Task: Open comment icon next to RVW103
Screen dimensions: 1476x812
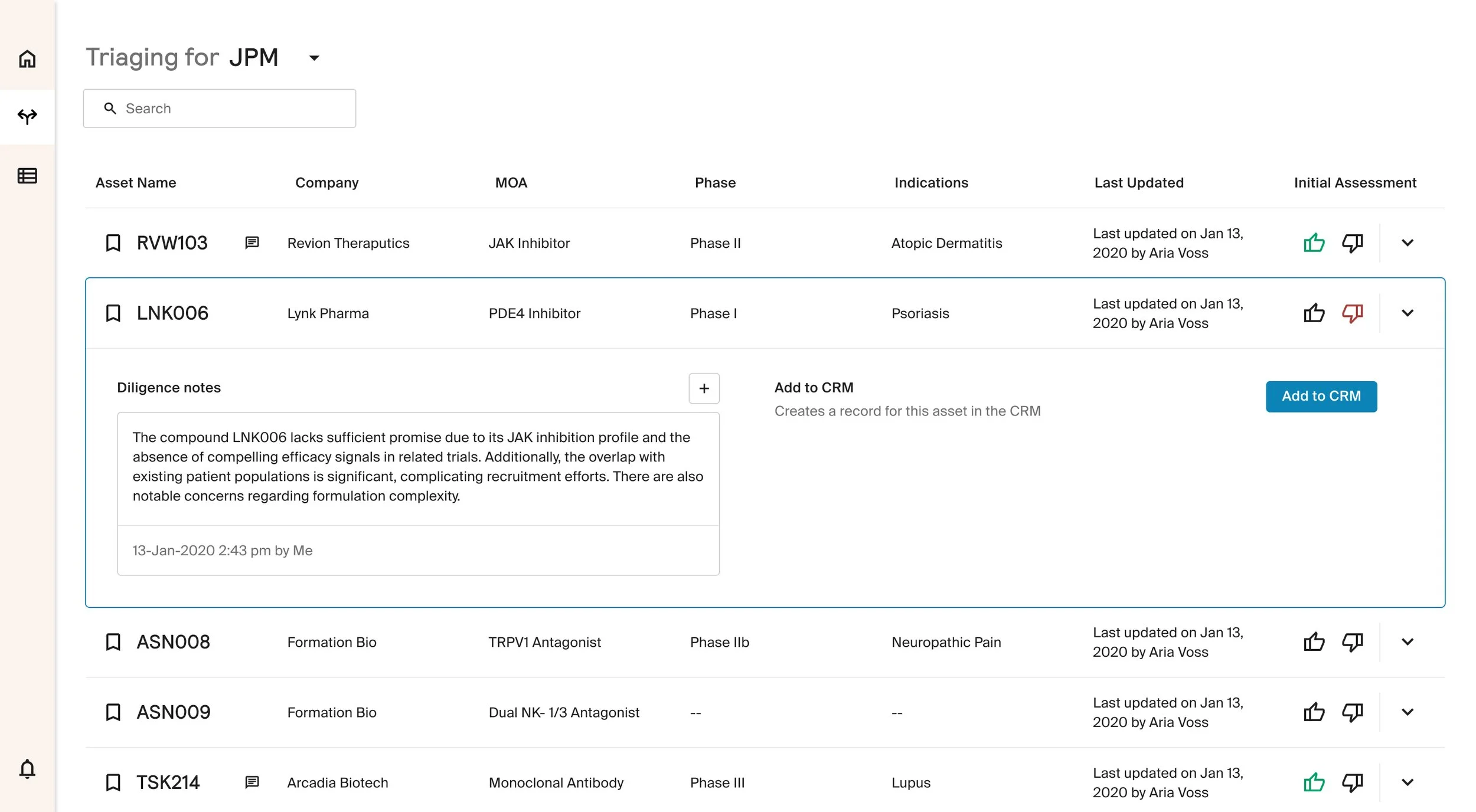Action: coord(252,243)
